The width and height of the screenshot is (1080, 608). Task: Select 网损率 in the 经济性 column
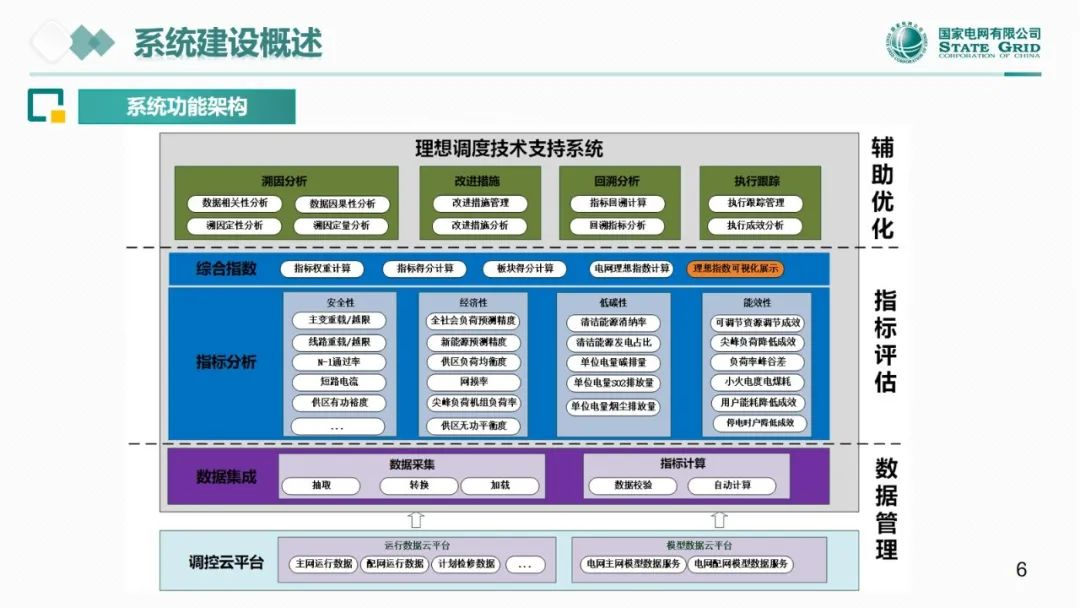[x=473, y=382]
